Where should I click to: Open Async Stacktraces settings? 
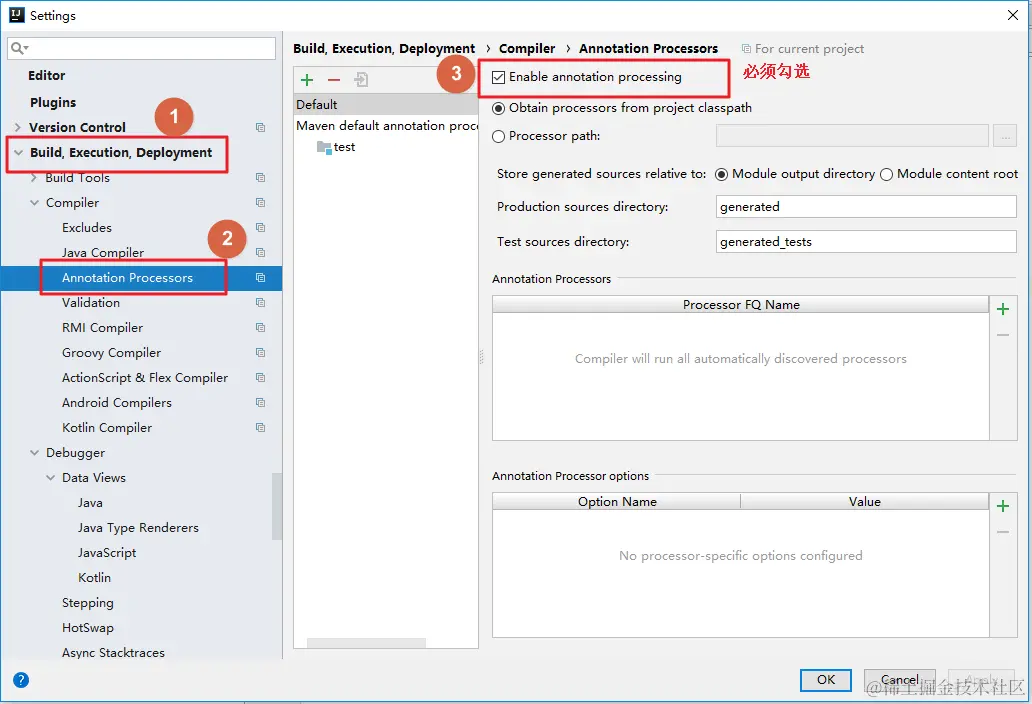click(x=113, y=653)
